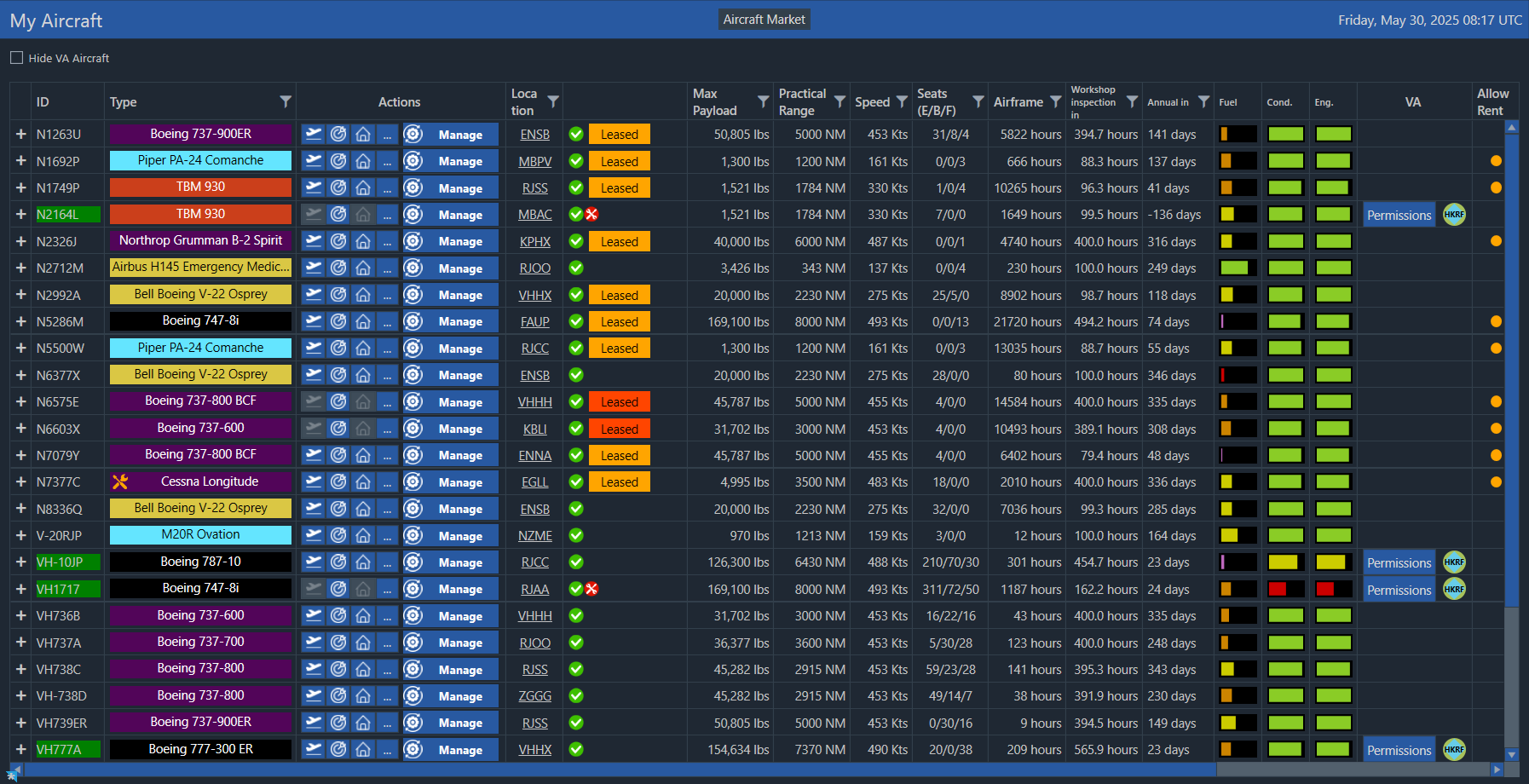Open the Speed column filter
The height and width of the screenshot is (784, 1529).
click(x=902, y=101)
